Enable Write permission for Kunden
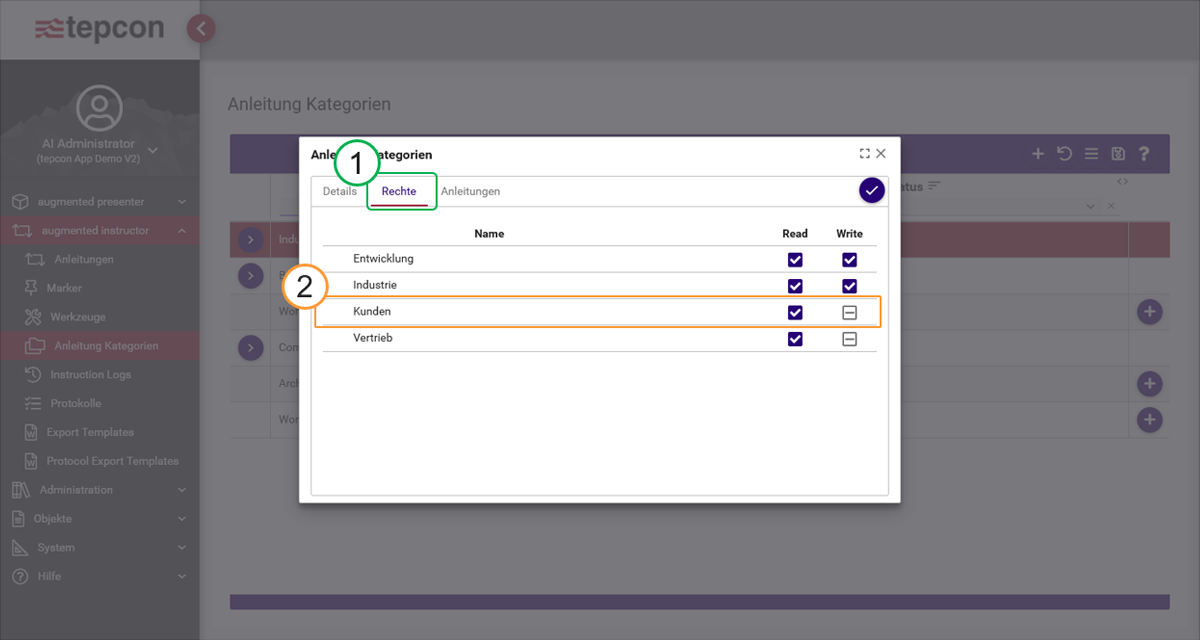 point(849,313)
